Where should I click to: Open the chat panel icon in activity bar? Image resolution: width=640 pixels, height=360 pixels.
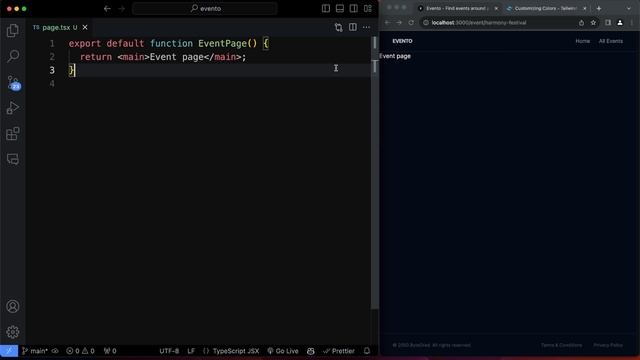pyautogui.click(x=13, y=159)
